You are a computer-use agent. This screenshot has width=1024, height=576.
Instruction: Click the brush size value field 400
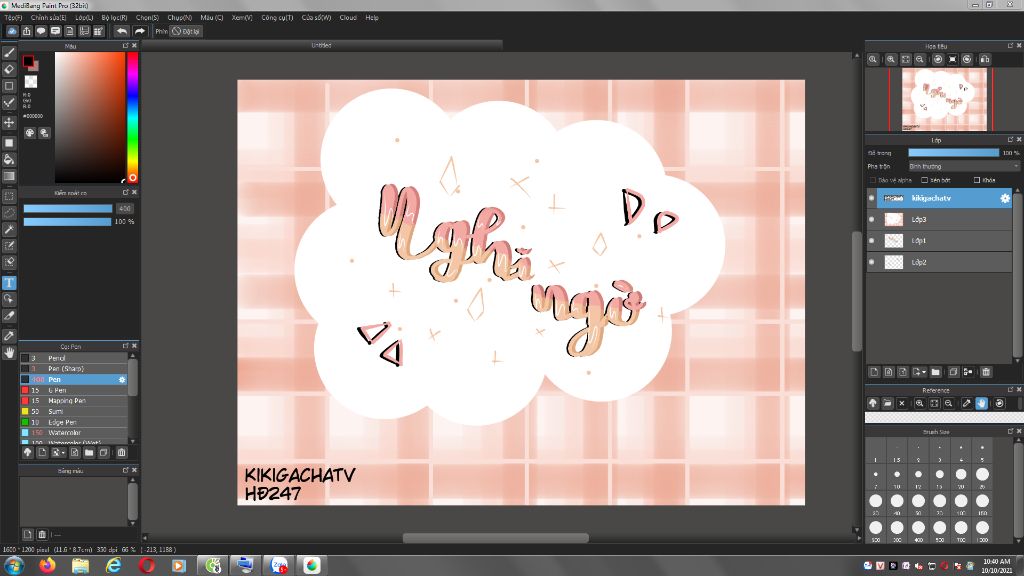[x=124, y=208]
